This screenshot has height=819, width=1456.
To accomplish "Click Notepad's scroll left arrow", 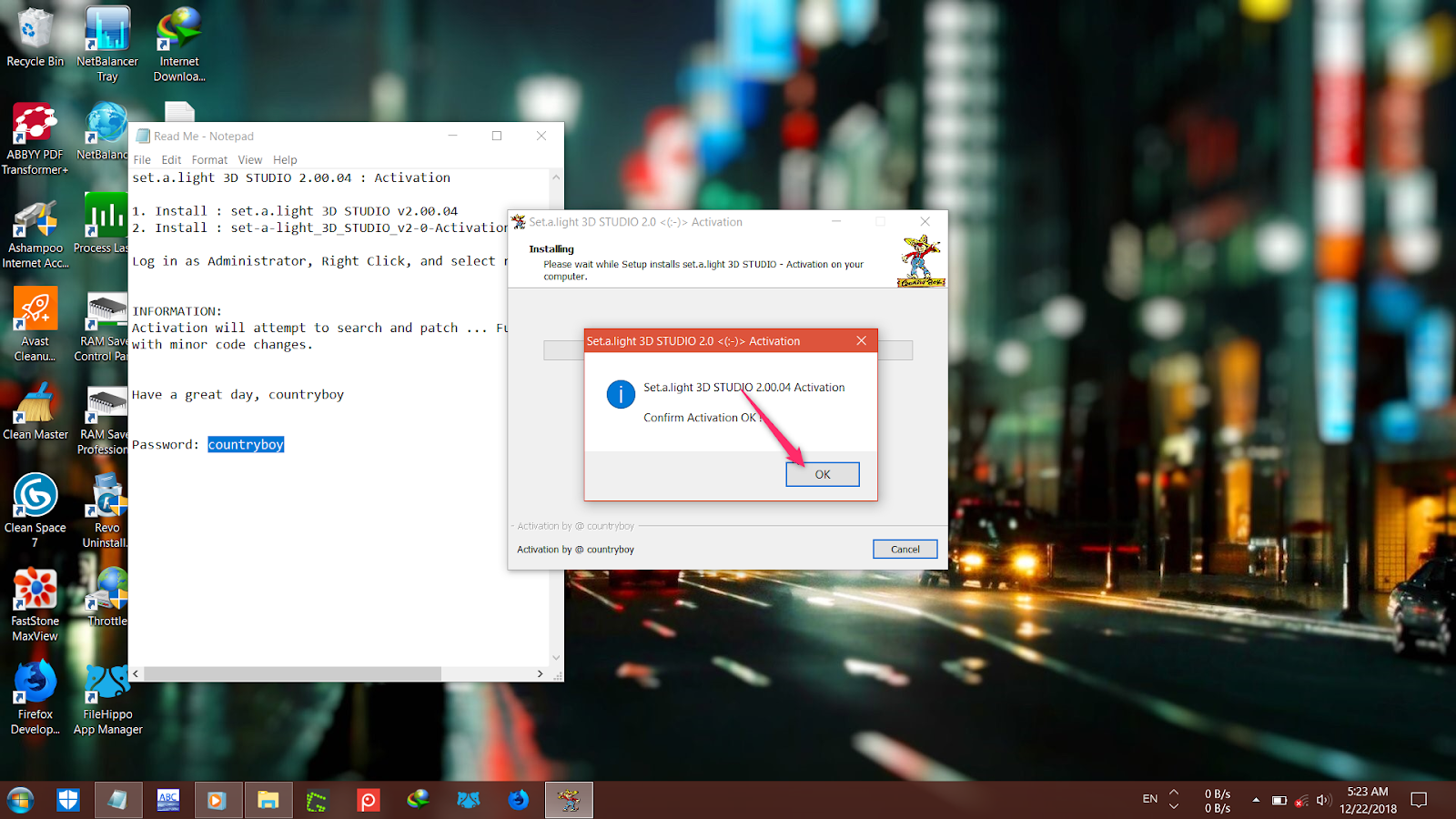I will 136,673.
